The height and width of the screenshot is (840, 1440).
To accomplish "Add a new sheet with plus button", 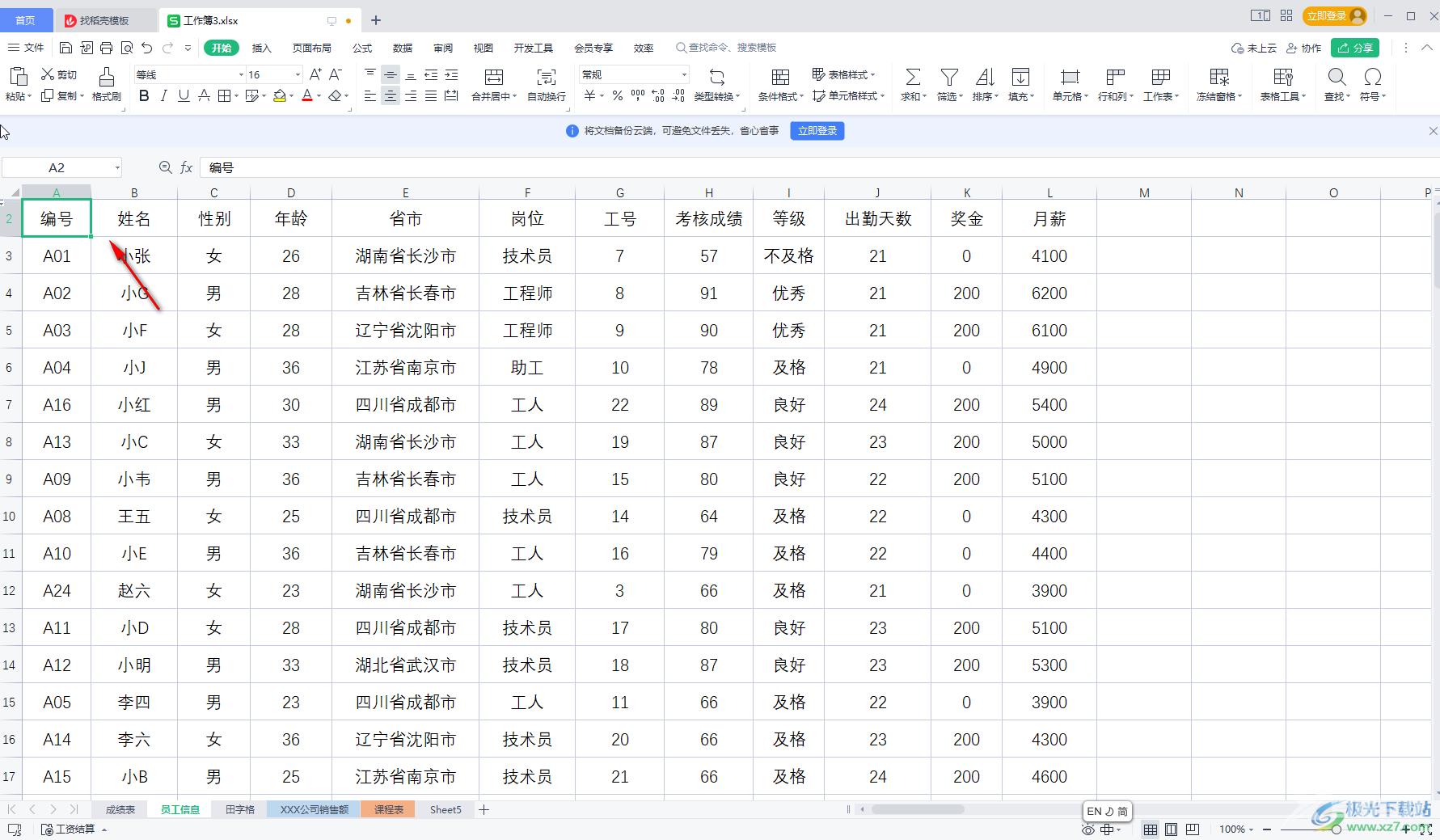I will pyautogui.click(x=484, y=809).
